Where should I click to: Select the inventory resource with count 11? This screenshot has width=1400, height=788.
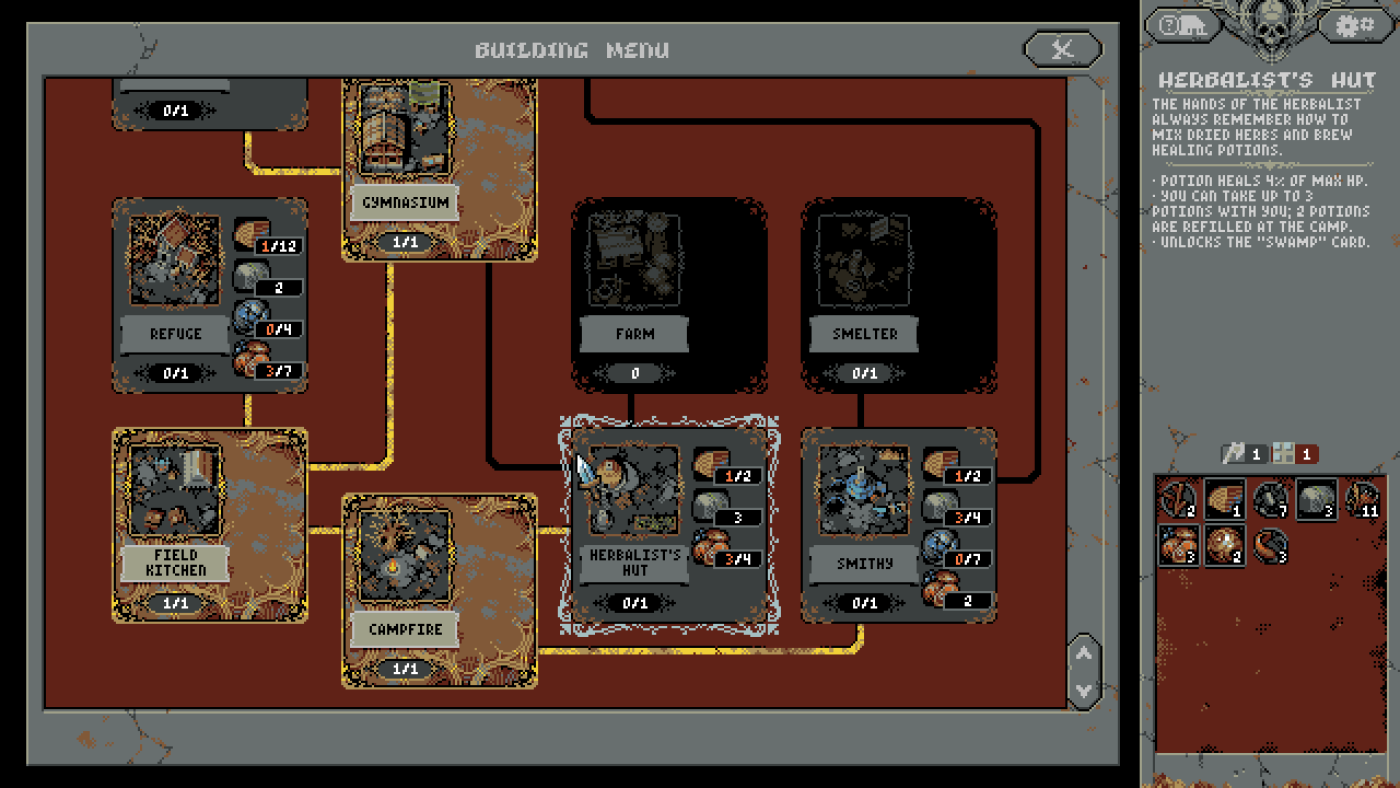click(1363, 499)
